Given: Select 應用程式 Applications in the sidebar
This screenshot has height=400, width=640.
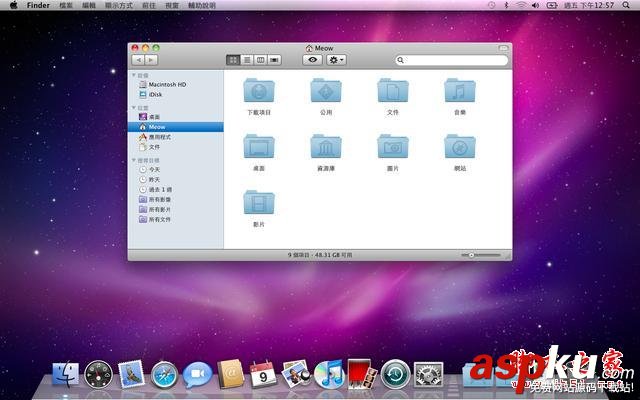Looking at the screenshot, I should [176, 137].
